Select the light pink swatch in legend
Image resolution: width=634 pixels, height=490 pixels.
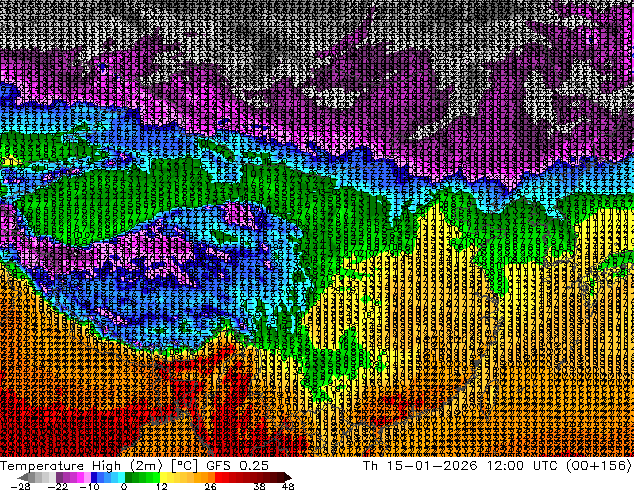[x=87, y=477]
